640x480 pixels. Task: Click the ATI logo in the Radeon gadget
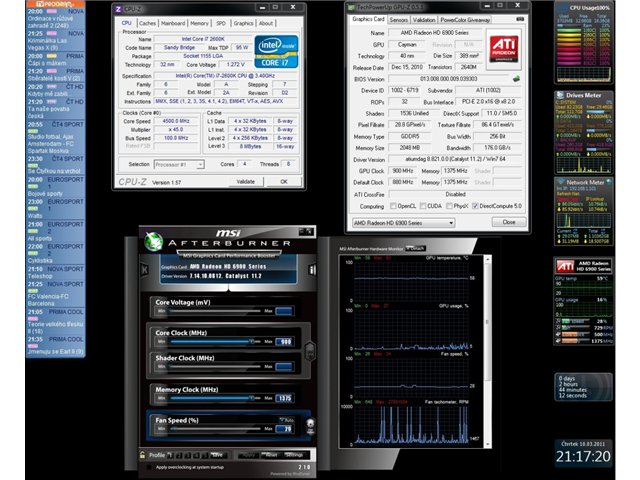pos(566,267)
